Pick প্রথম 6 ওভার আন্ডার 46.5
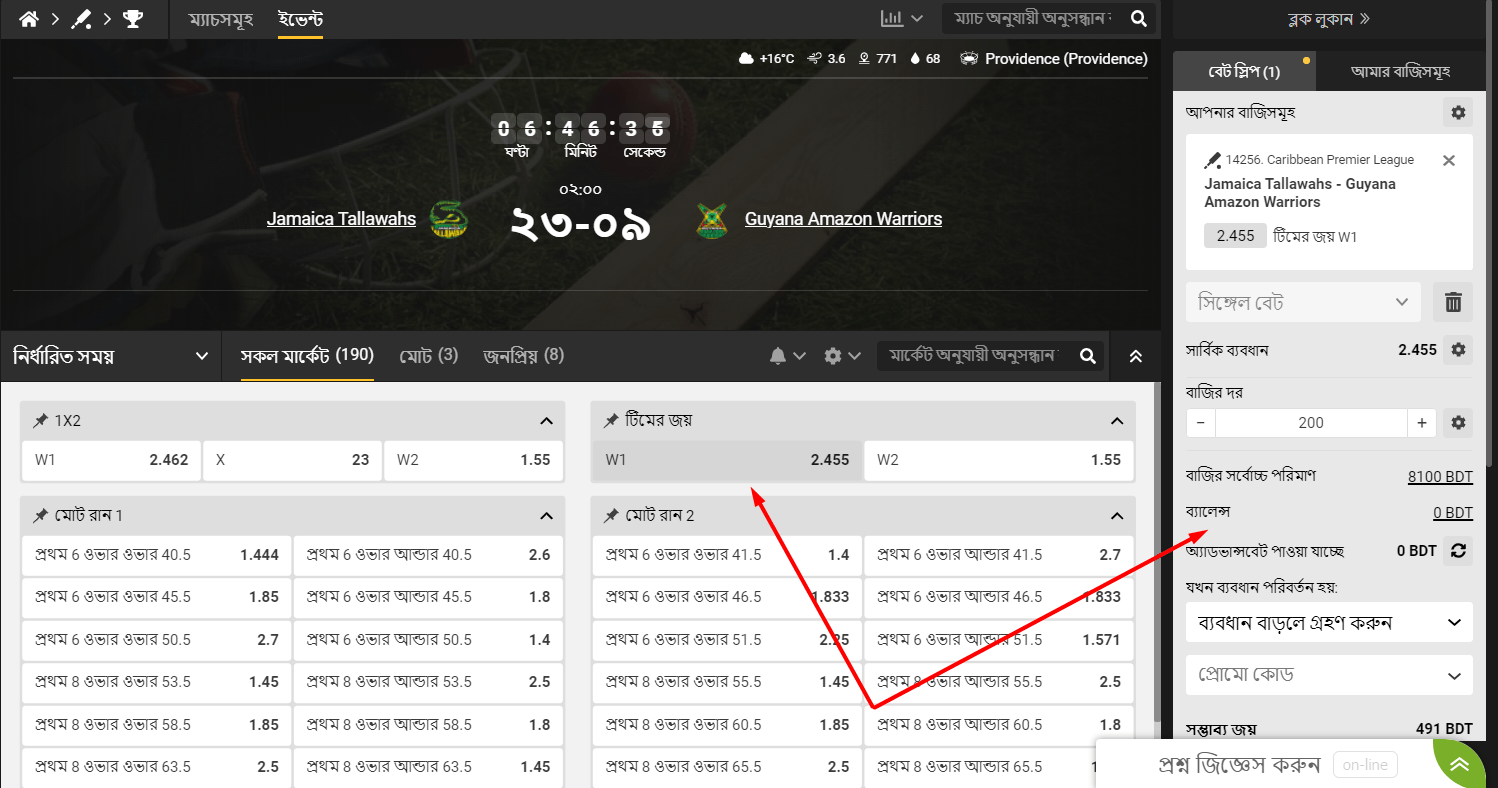 point(999,597)
